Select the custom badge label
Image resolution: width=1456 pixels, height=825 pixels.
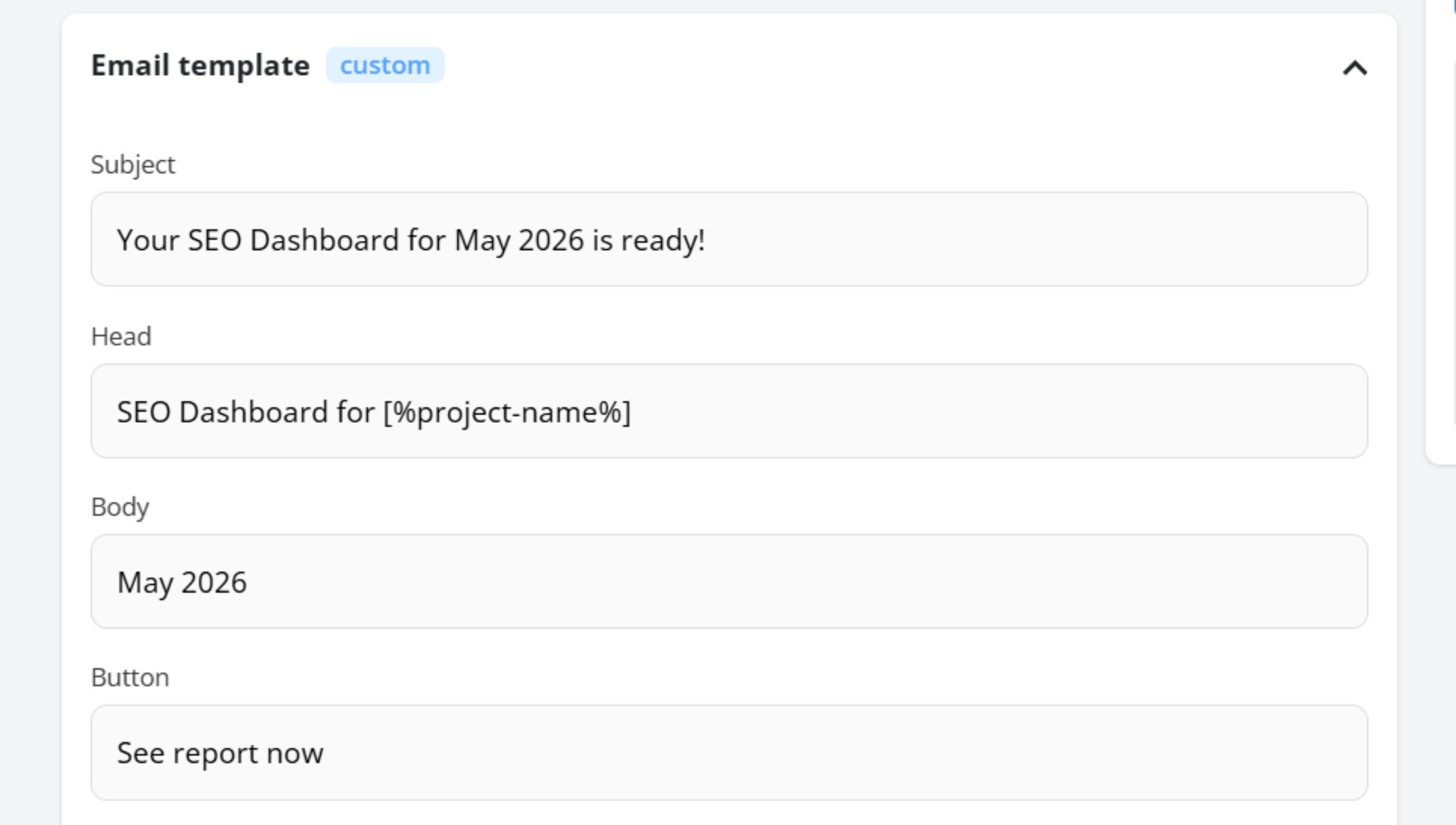pyautogui.click(x=385, y=65)
